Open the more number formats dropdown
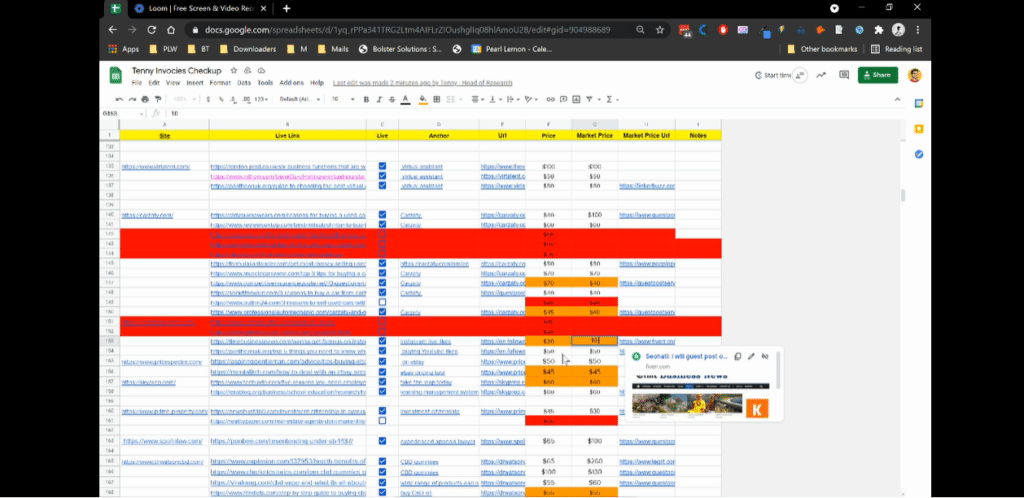The image size is (1024, 498). (261, 99)
